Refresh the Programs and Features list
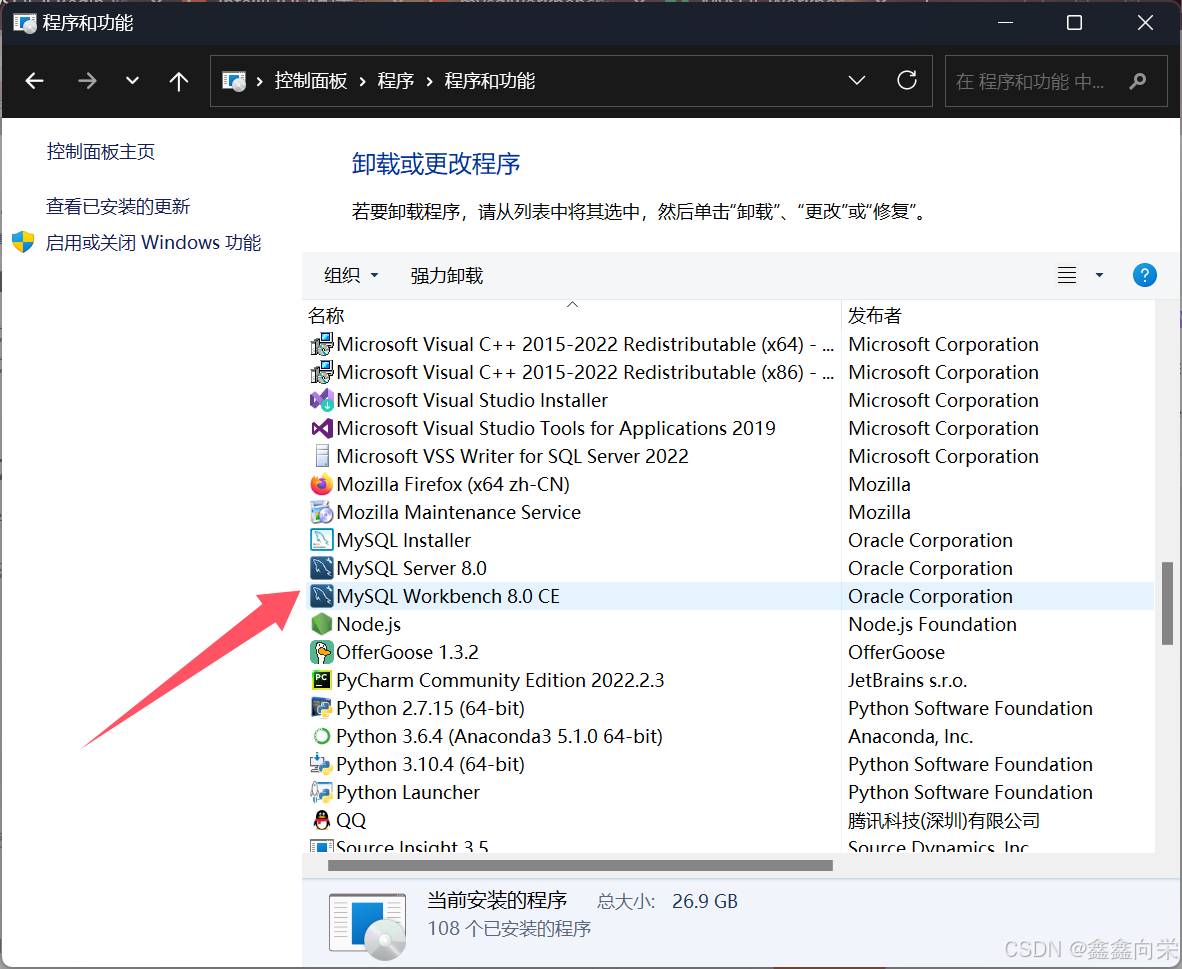Screen dimensions: 1182x969 tap(907, 80)
